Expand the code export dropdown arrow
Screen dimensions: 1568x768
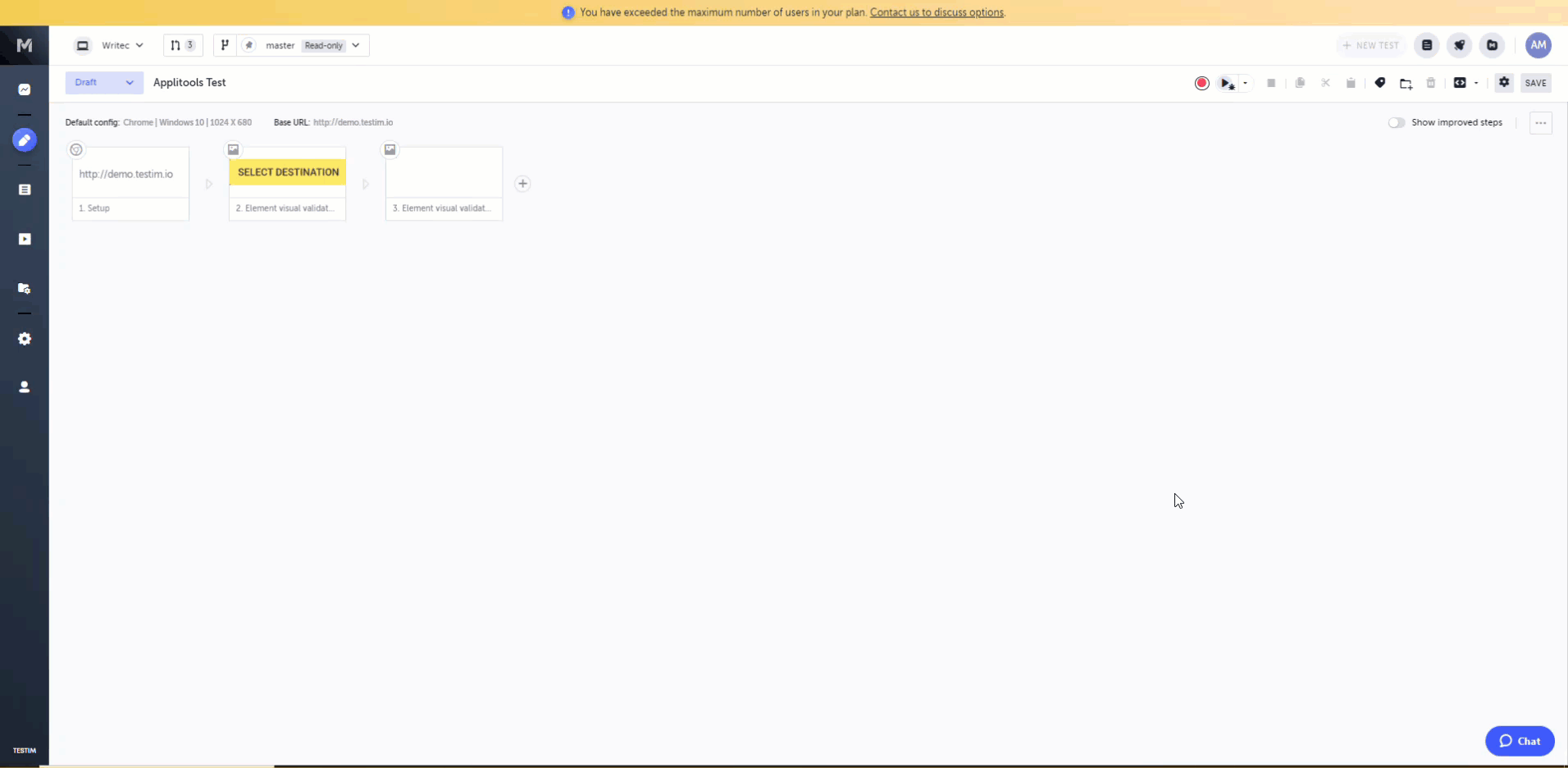[x=1476, y=83]
